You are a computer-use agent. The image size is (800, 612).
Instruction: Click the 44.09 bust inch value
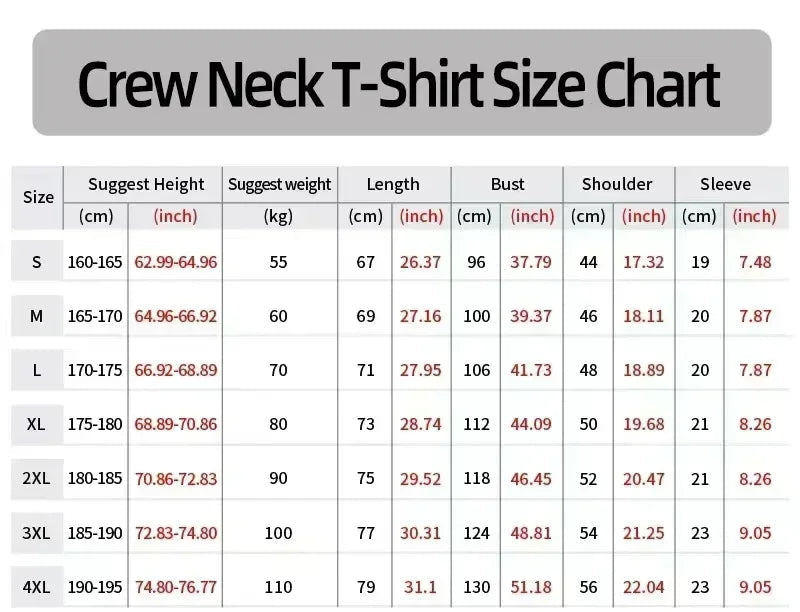point(531,424)
